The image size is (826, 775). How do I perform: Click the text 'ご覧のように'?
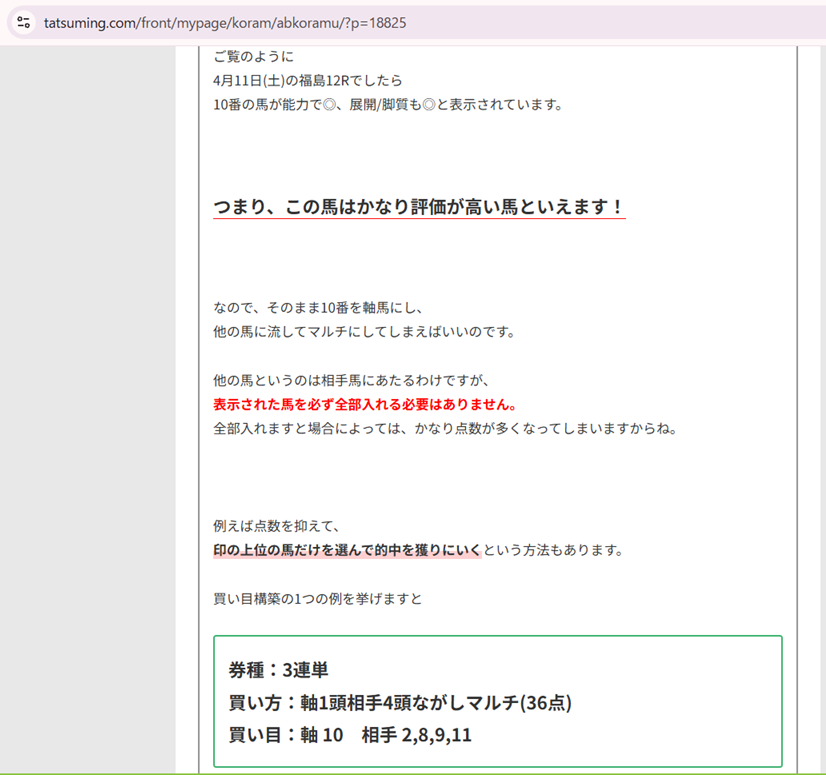(x=253, y=56)
